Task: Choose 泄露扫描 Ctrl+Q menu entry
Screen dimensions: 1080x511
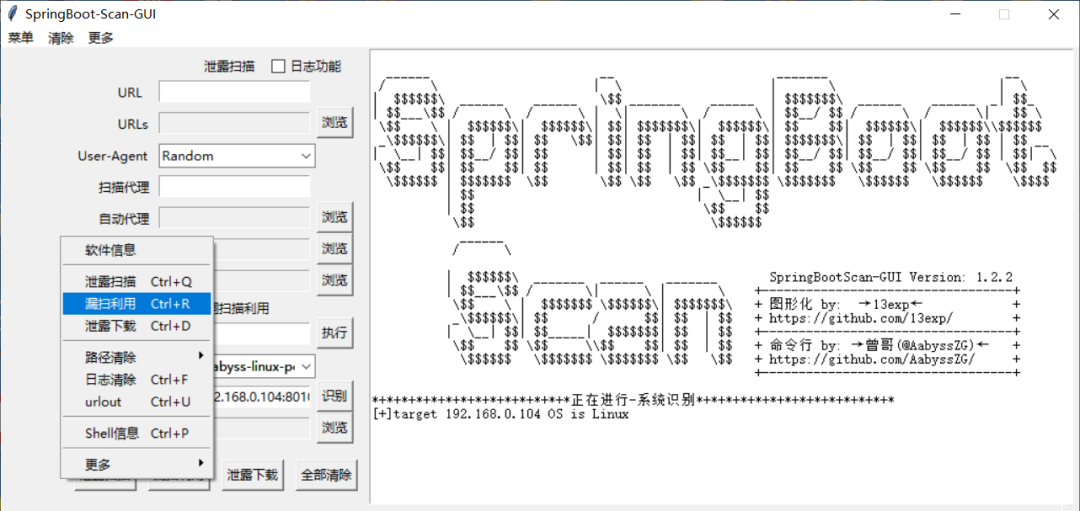Action: tap(136, 282)
